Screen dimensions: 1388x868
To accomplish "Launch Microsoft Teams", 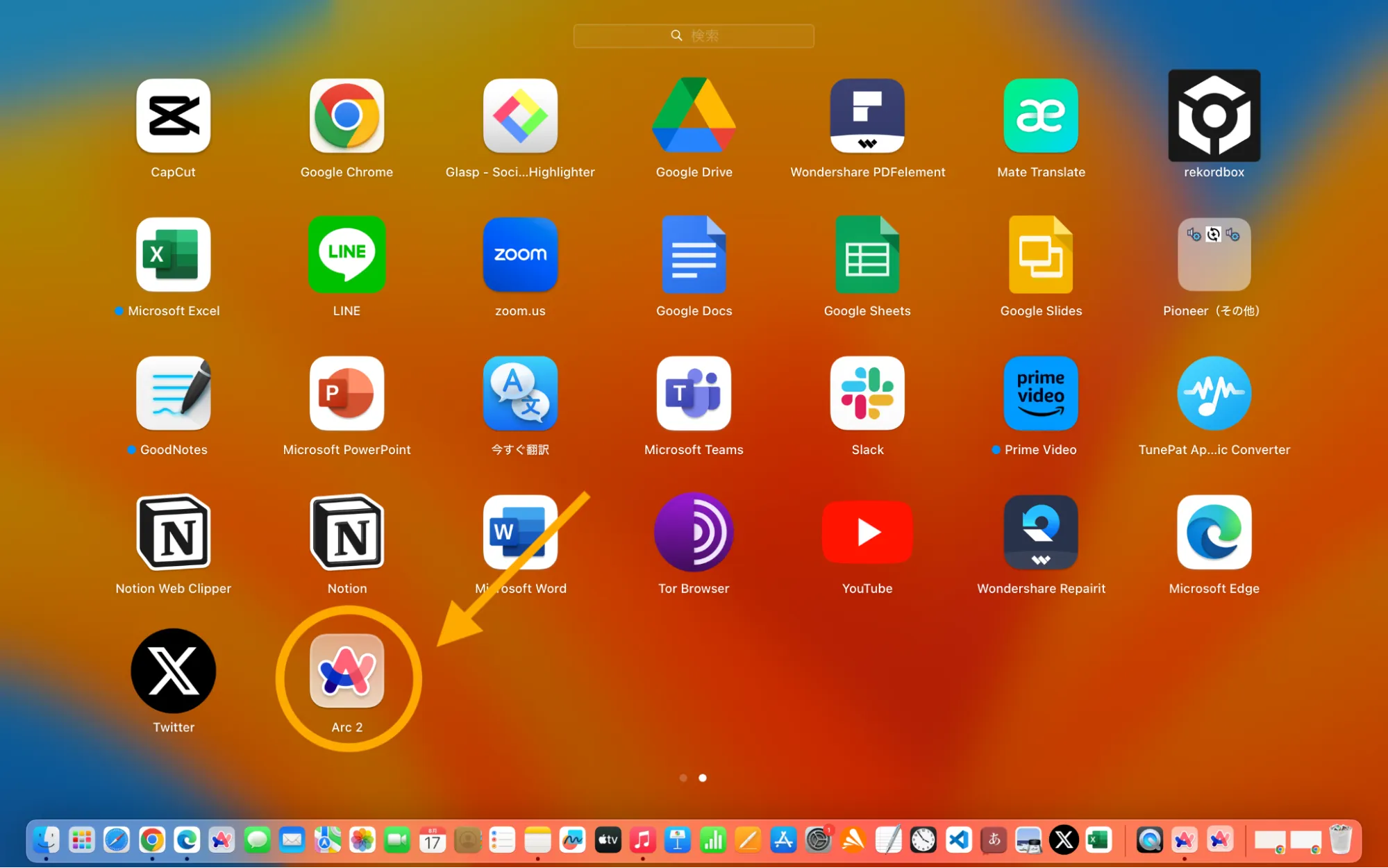I will (x=694, y=394).
